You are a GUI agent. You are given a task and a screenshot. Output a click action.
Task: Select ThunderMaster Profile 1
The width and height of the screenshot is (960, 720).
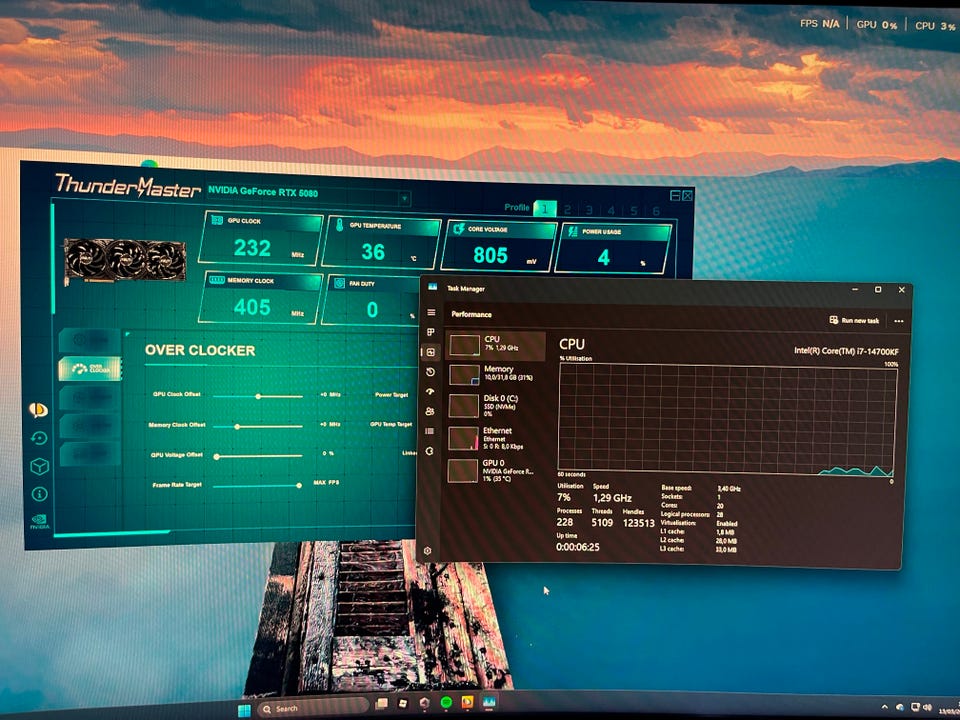point(545,209)
